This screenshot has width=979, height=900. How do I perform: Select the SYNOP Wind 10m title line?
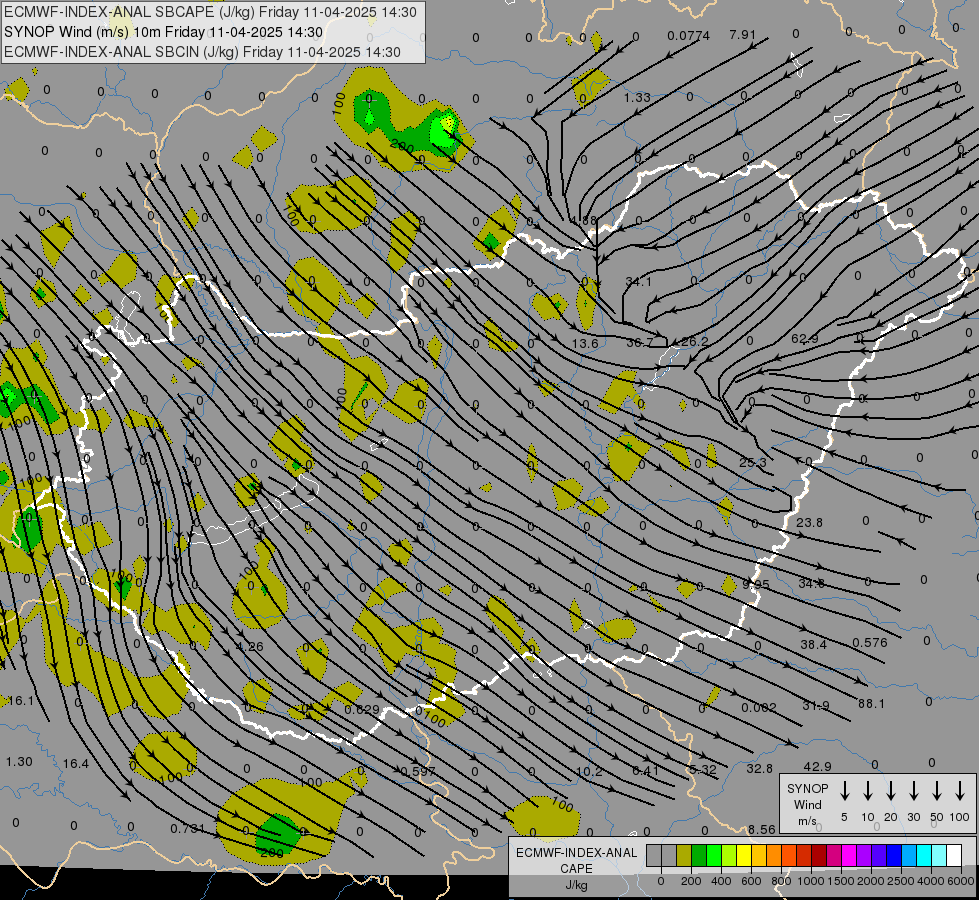[x=163, y=32]
